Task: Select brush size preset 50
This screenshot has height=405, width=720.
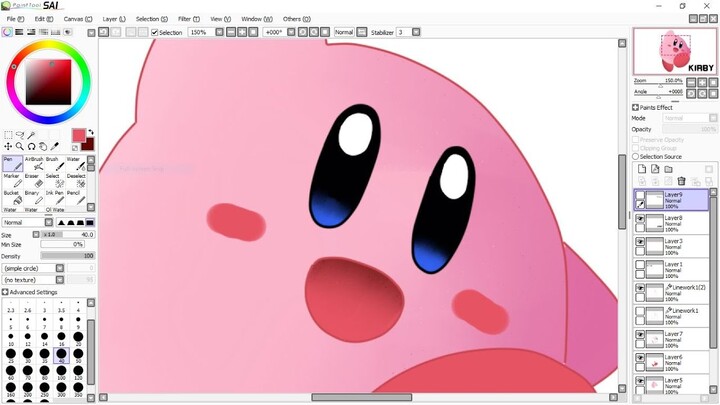Action: tap(78, 355)
